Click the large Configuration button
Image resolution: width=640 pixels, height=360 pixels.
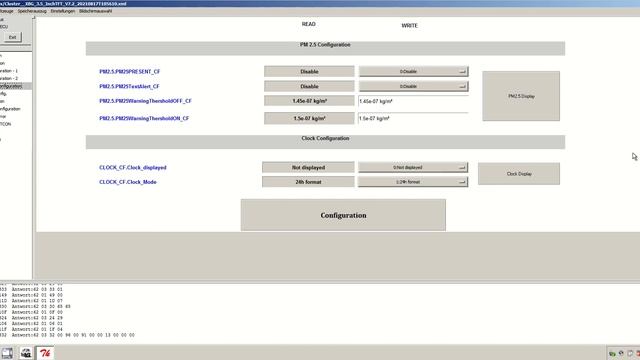(x=343, y=215)
